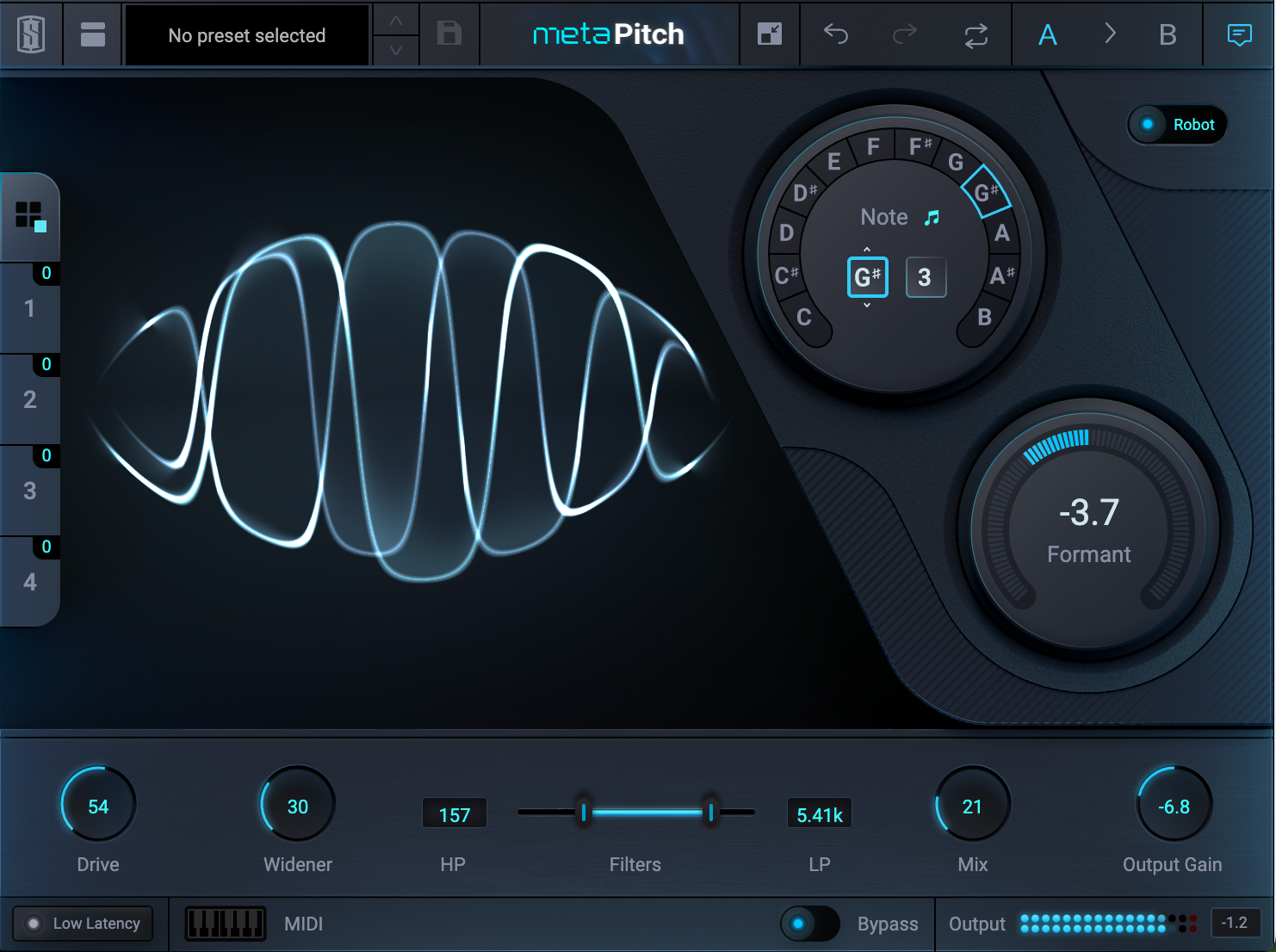1276x952 pixels.
Task: Click the save preset icon
Action: click(x=449, y=34)
